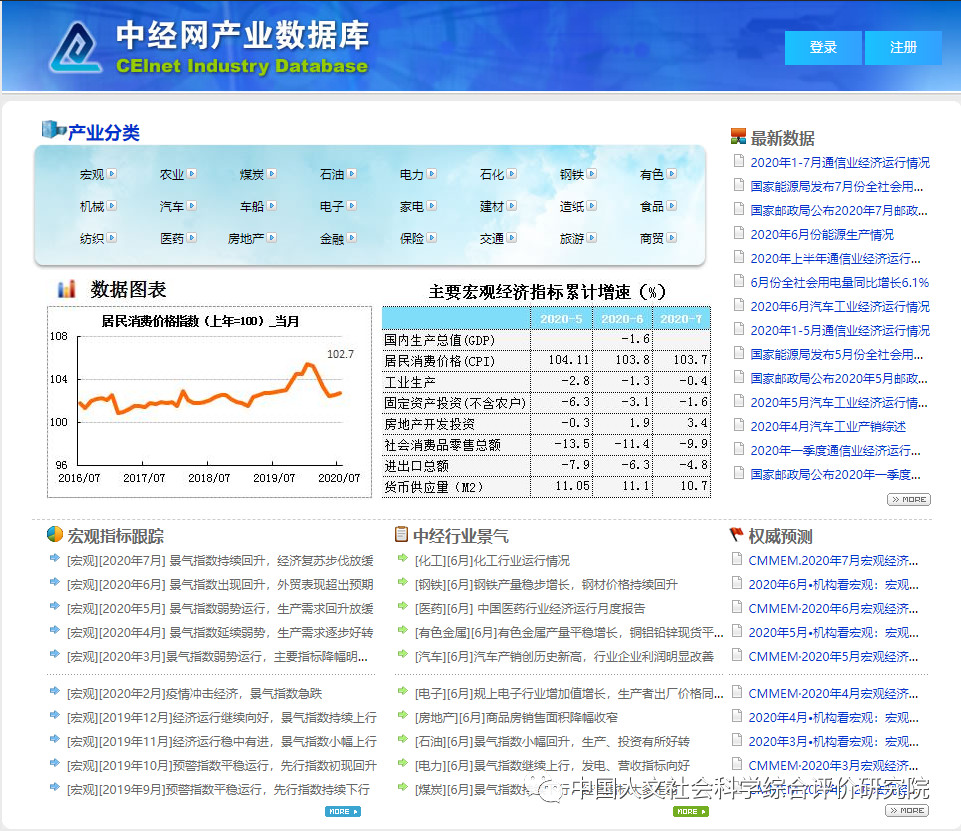Open the 钢铁 industry category
The width and height of the screenshot is (961, 831).
(571, 174)
